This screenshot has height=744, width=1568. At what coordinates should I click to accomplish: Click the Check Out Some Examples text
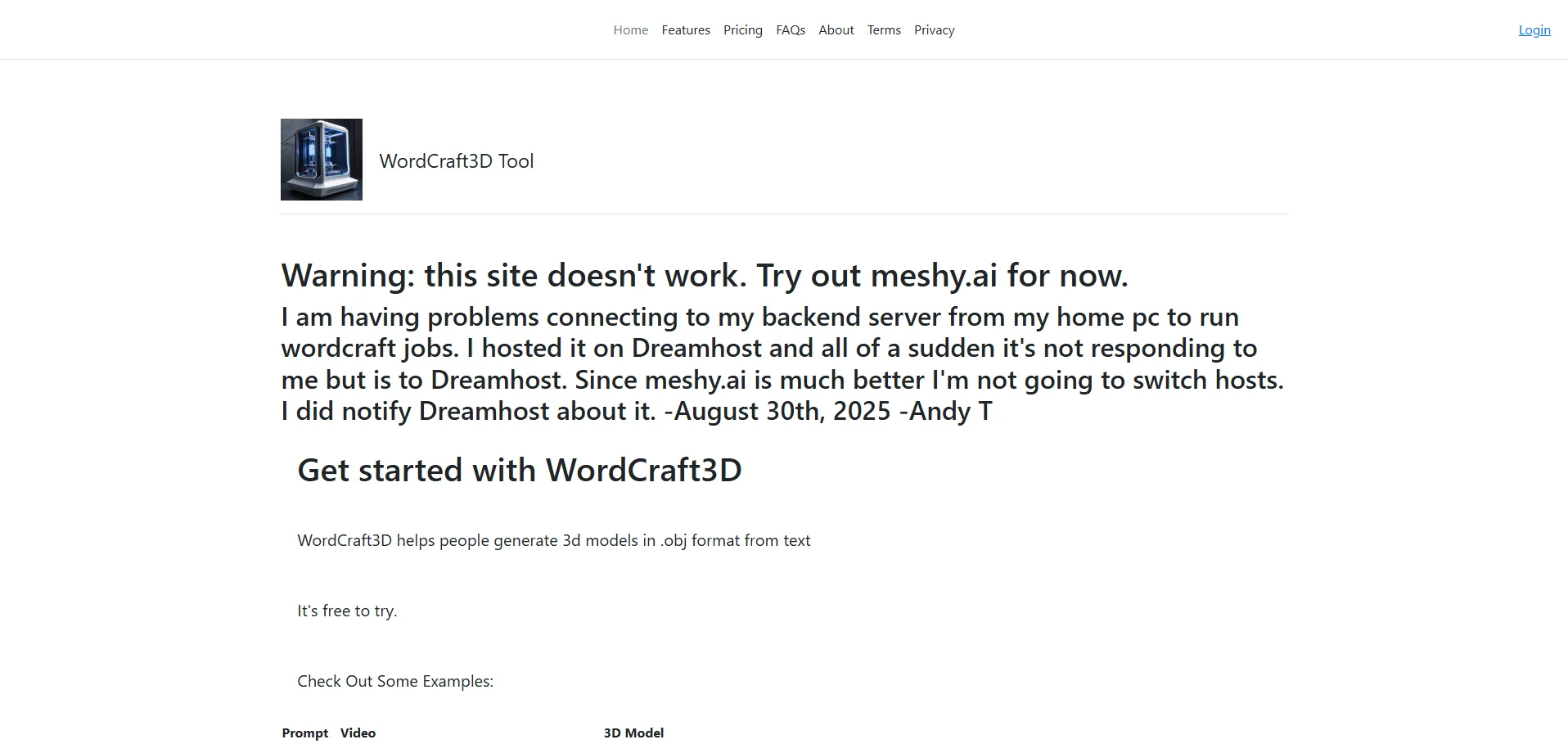point(394,682)
